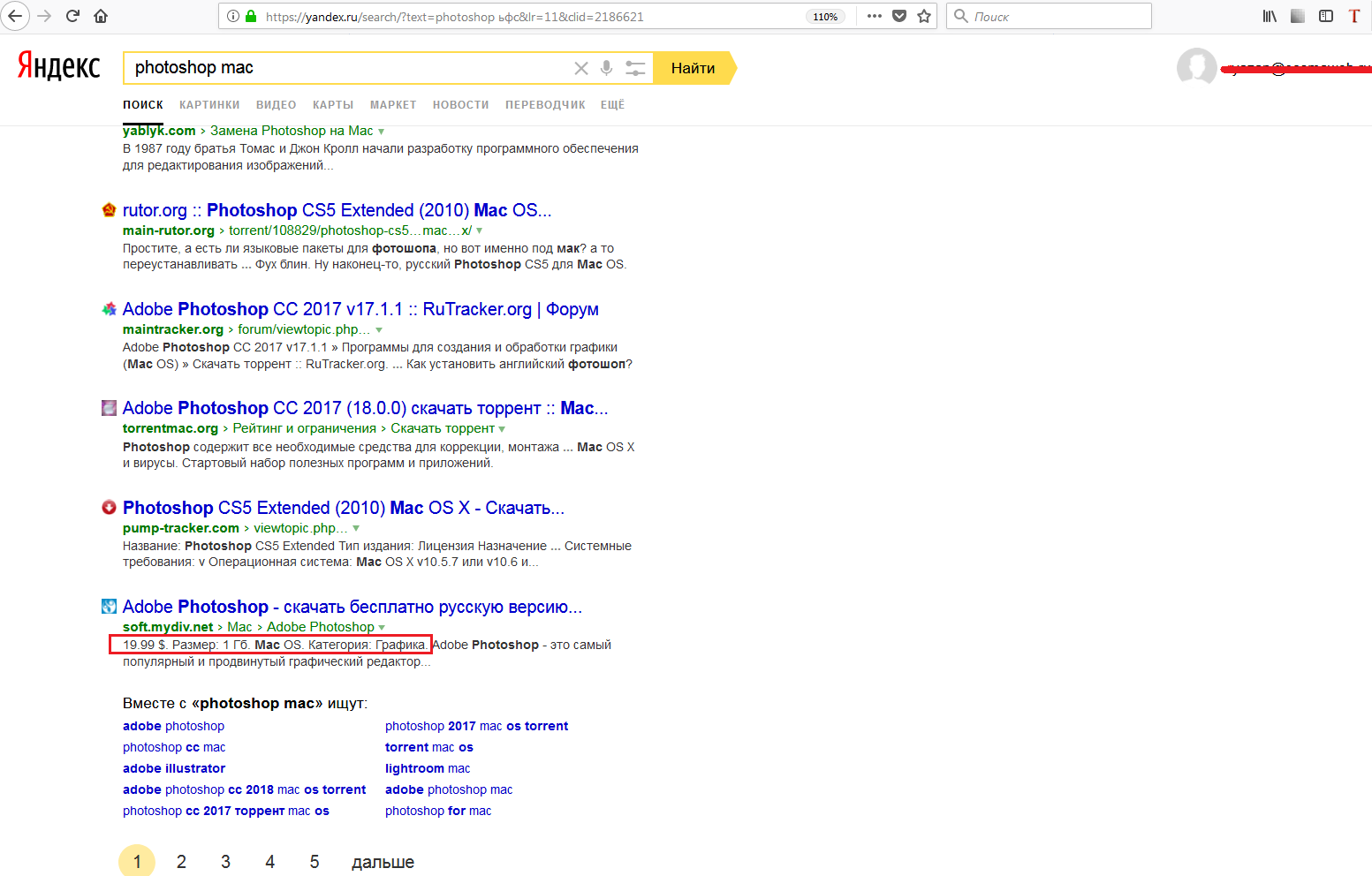Open the user profile avatar
This screenshot has width=1372, height=876.
pos(1197,67)
